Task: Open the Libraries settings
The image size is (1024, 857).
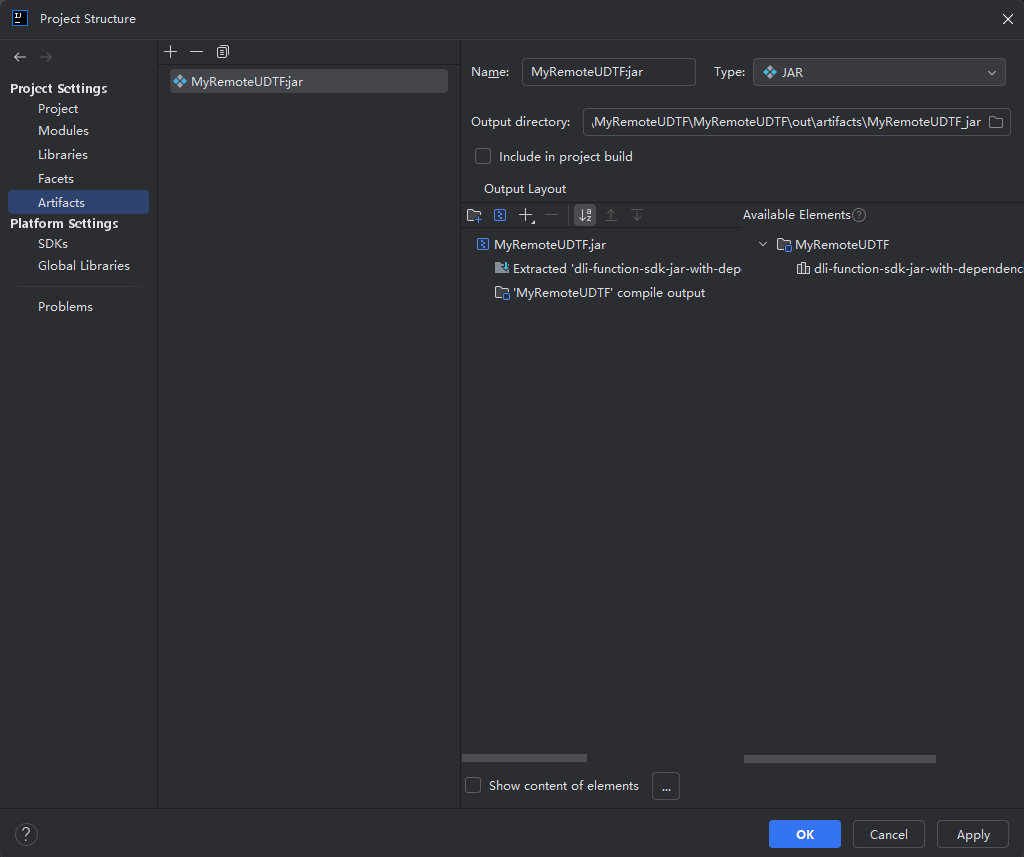Action: tap(63, 155)
